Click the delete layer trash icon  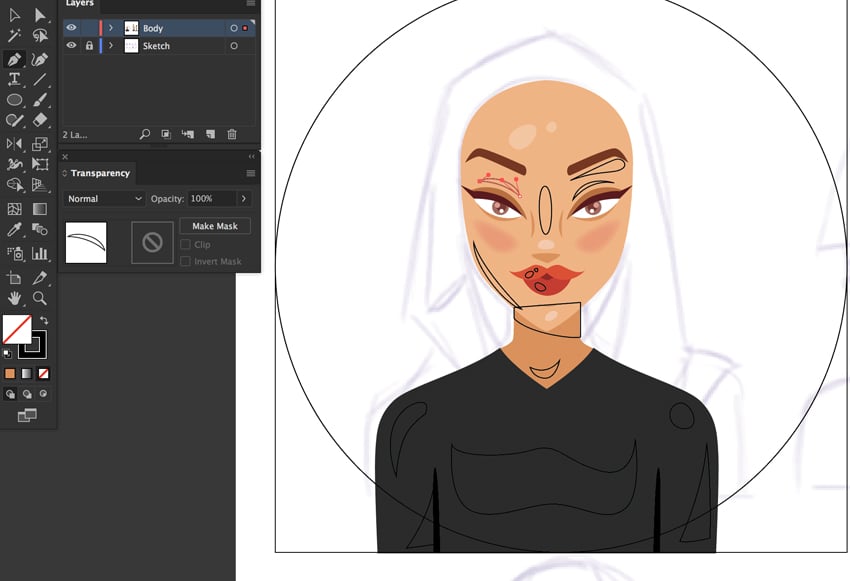[x=231, y=134]
